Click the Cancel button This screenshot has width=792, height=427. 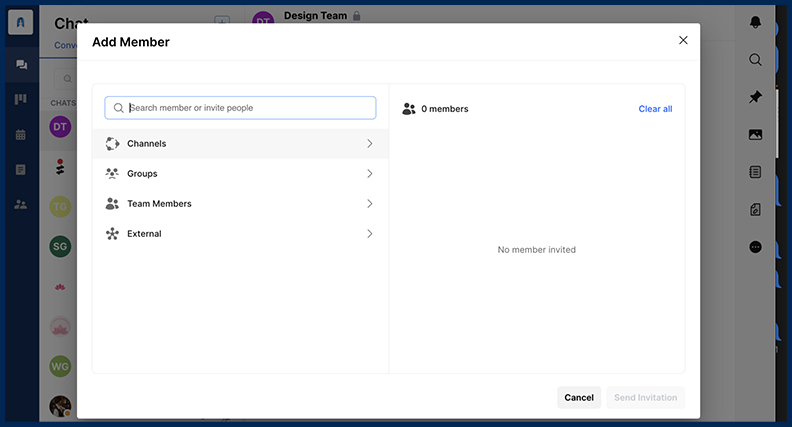click(x=579, y=397)
